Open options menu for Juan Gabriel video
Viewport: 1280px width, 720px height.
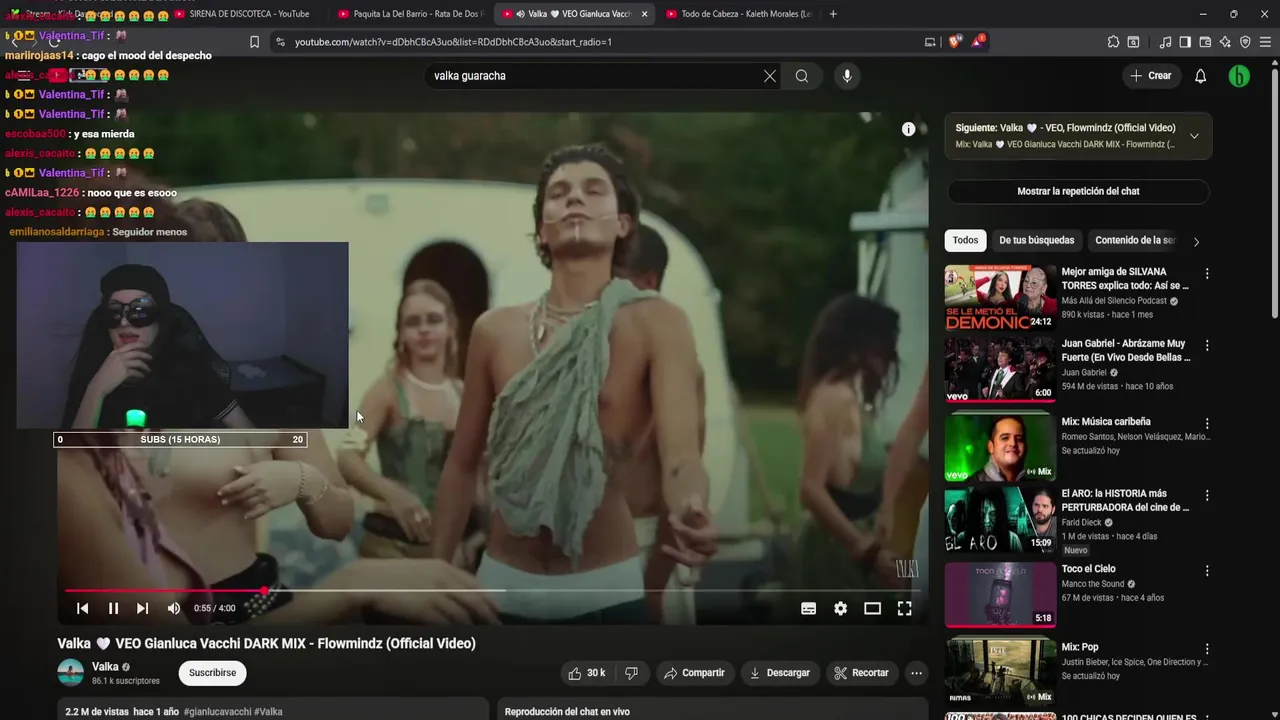(1207, 345)
